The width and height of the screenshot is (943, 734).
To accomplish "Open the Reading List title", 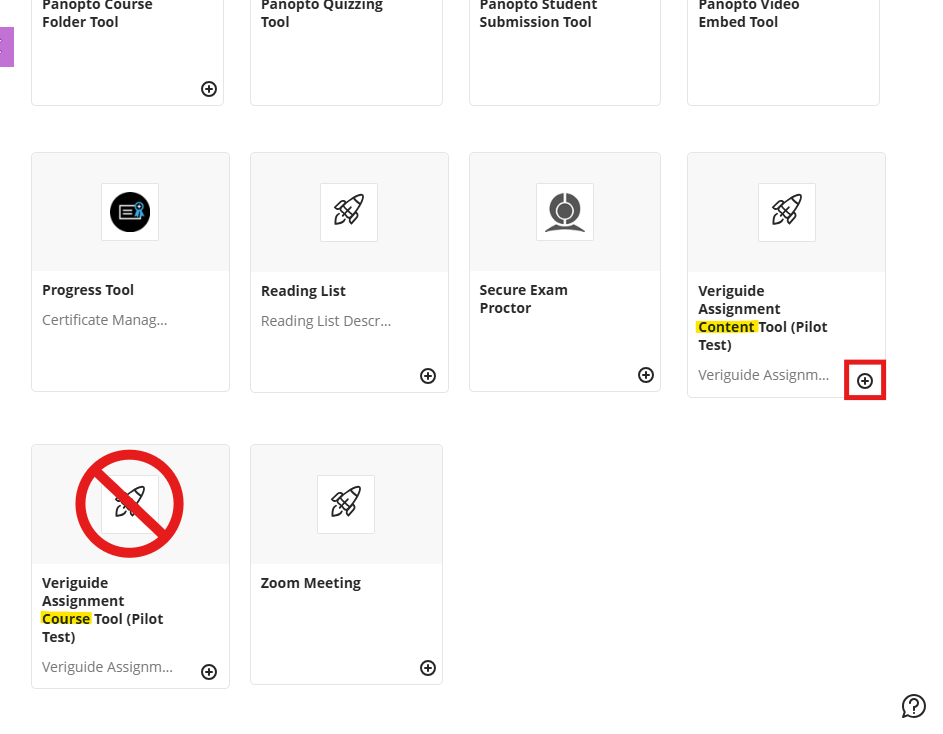I will [x=303, y=291].
